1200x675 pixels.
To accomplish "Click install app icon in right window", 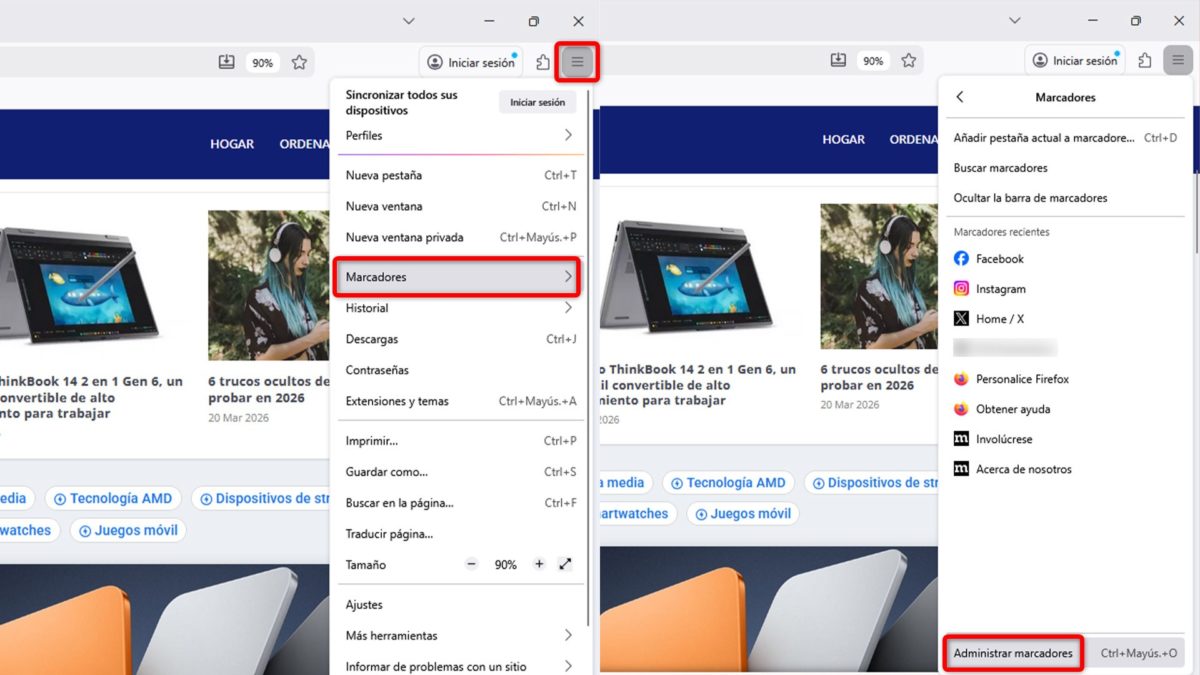I will [x=838, y=61].
